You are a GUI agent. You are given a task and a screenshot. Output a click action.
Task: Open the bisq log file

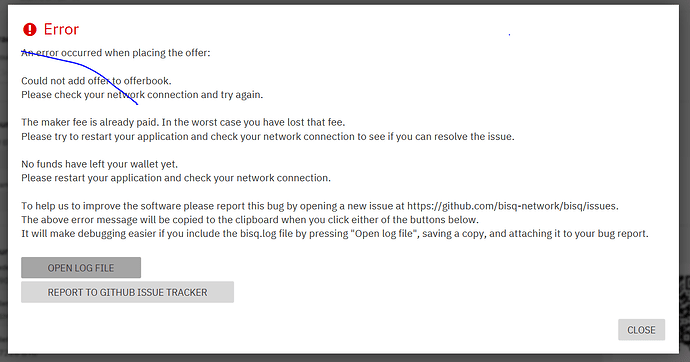tap(81, 267)
